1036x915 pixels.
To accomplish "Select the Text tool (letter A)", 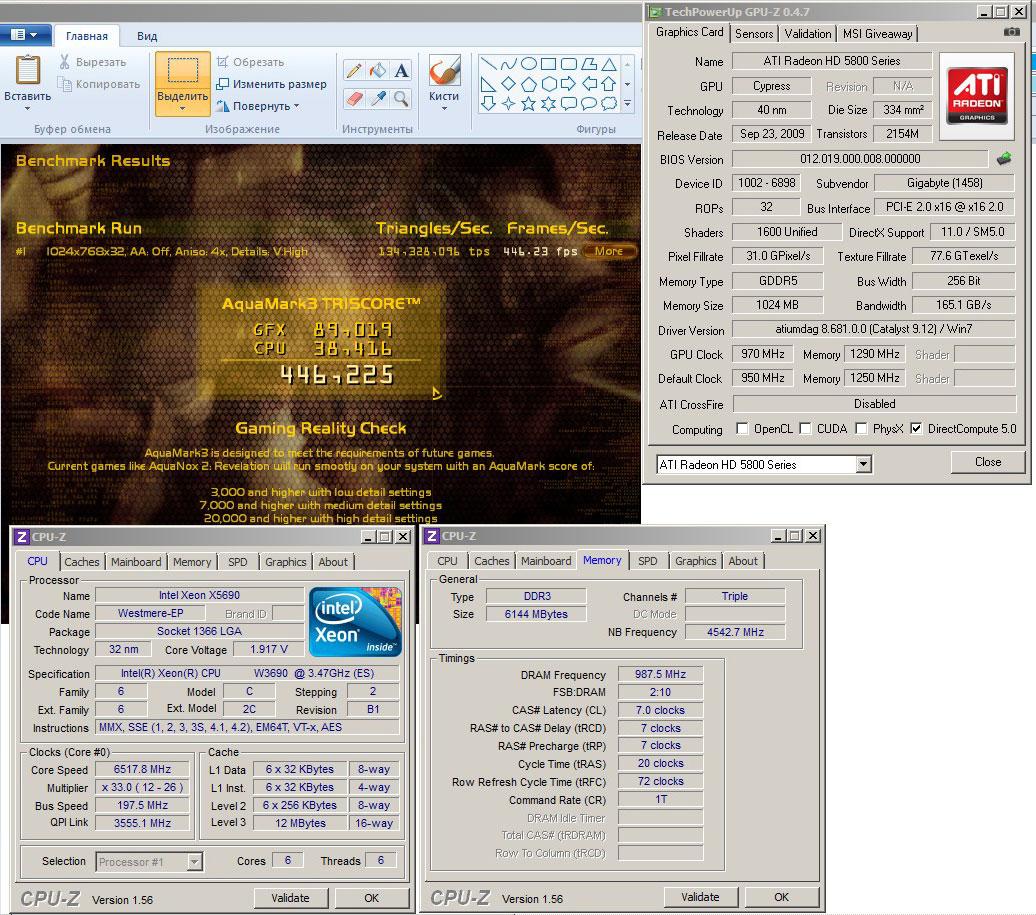I will (401, 71).
